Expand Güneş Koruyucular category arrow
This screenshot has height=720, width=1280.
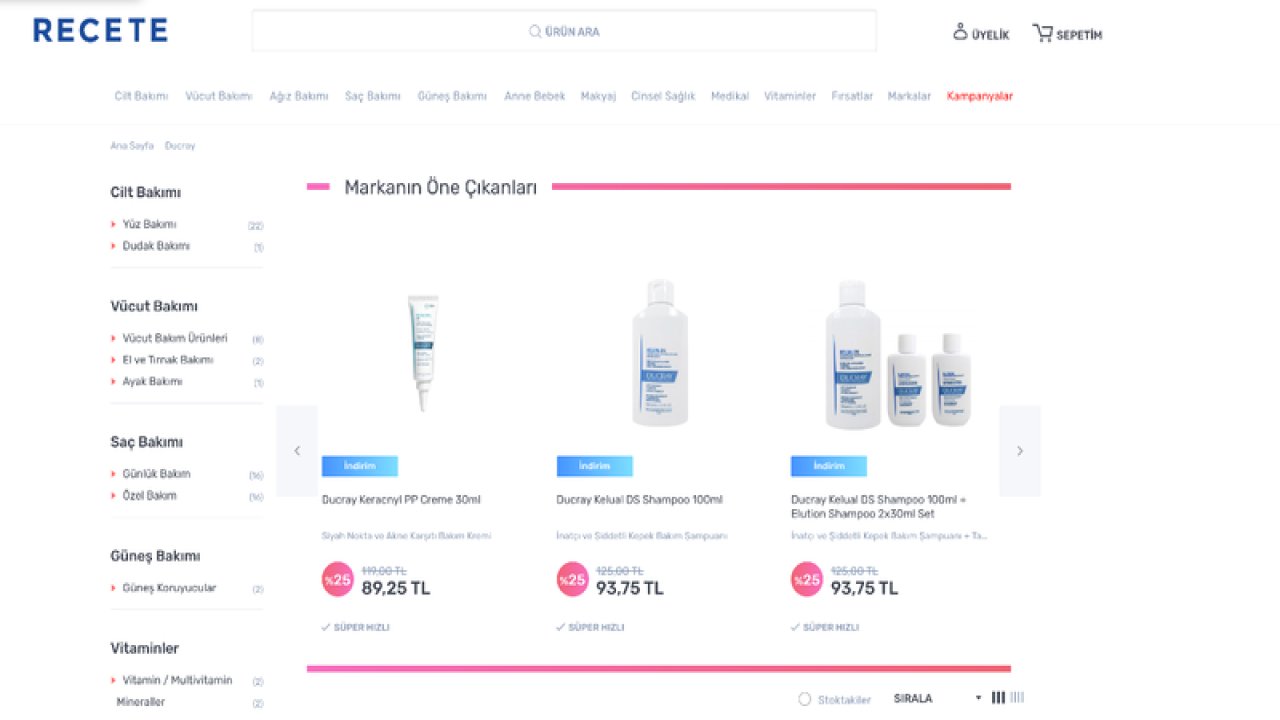pyautogui.click(x=114, y=588)
